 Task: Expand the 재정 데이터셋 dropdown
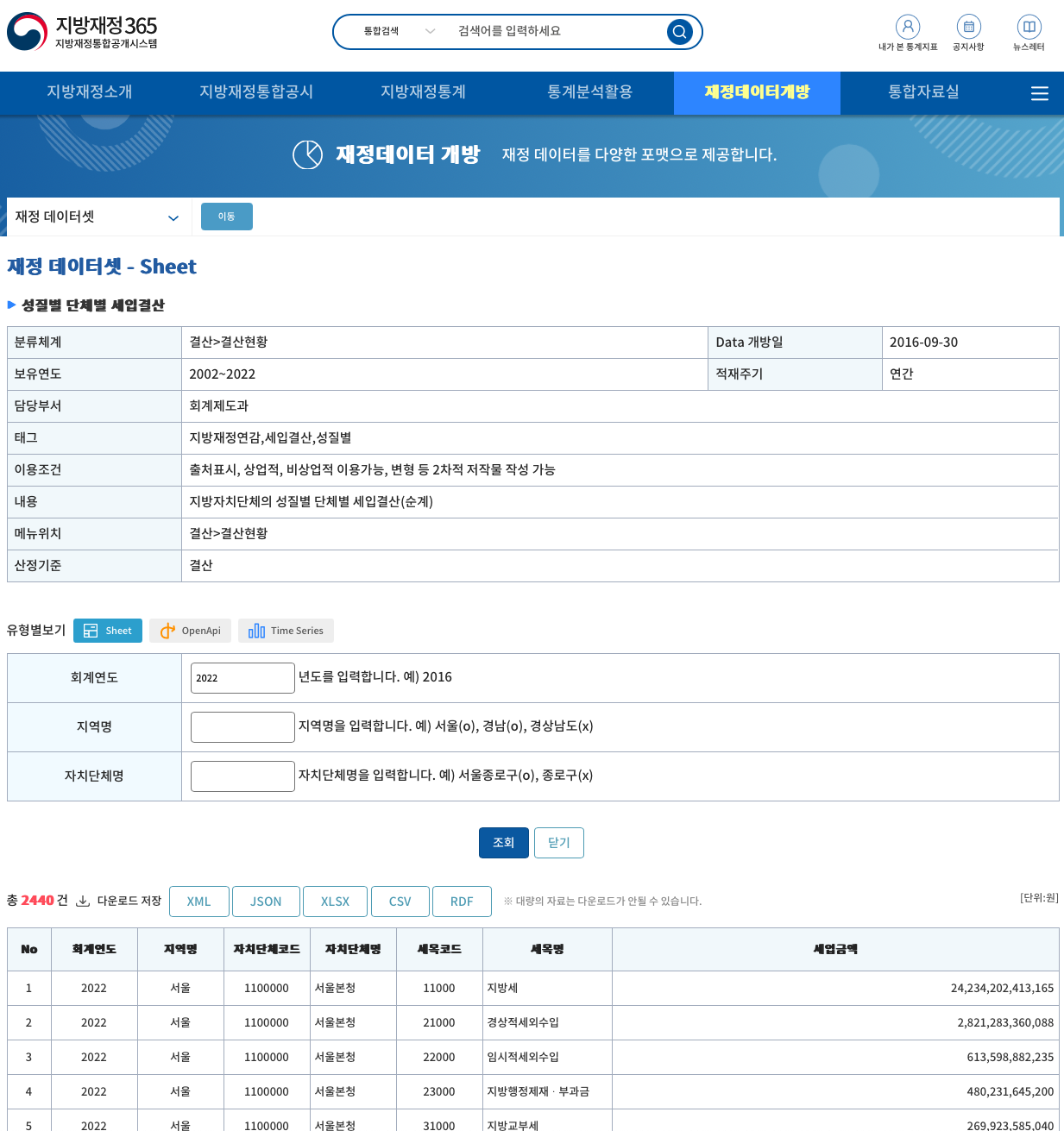(x=98, y=217)
